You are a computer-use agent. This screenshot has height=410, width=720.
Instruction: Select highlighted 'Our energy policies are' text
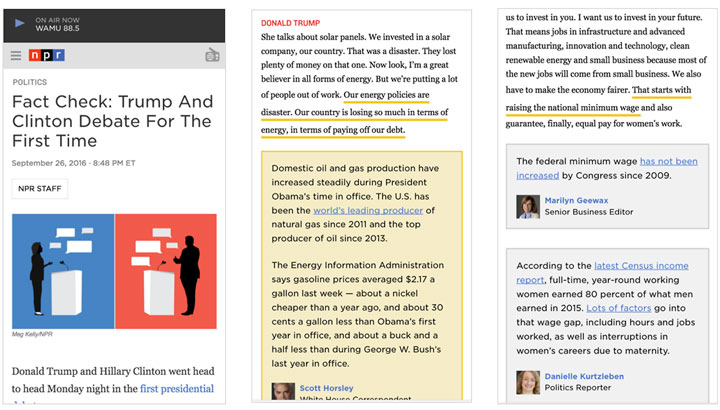(x=386, y=95)
